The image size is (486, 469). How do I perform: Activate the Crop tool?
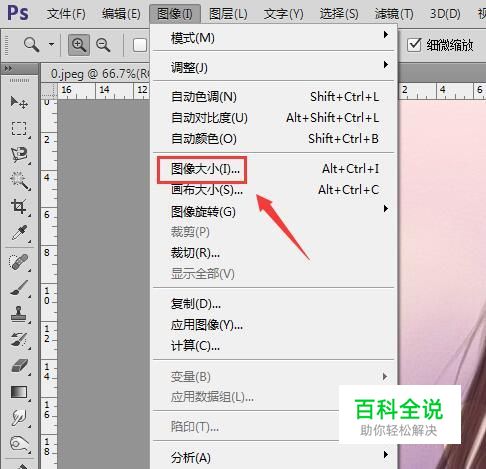coord(19,206)
